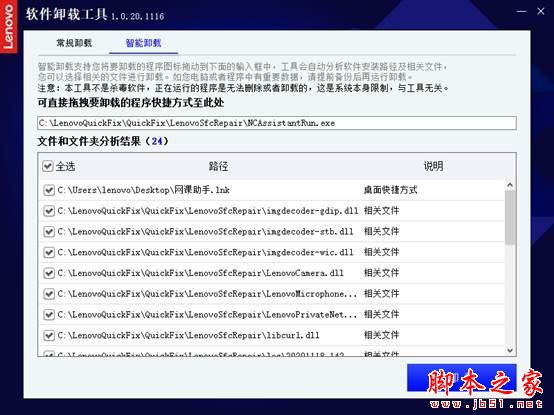Uncheck libcurl.dll checkbox

point(49,336)
